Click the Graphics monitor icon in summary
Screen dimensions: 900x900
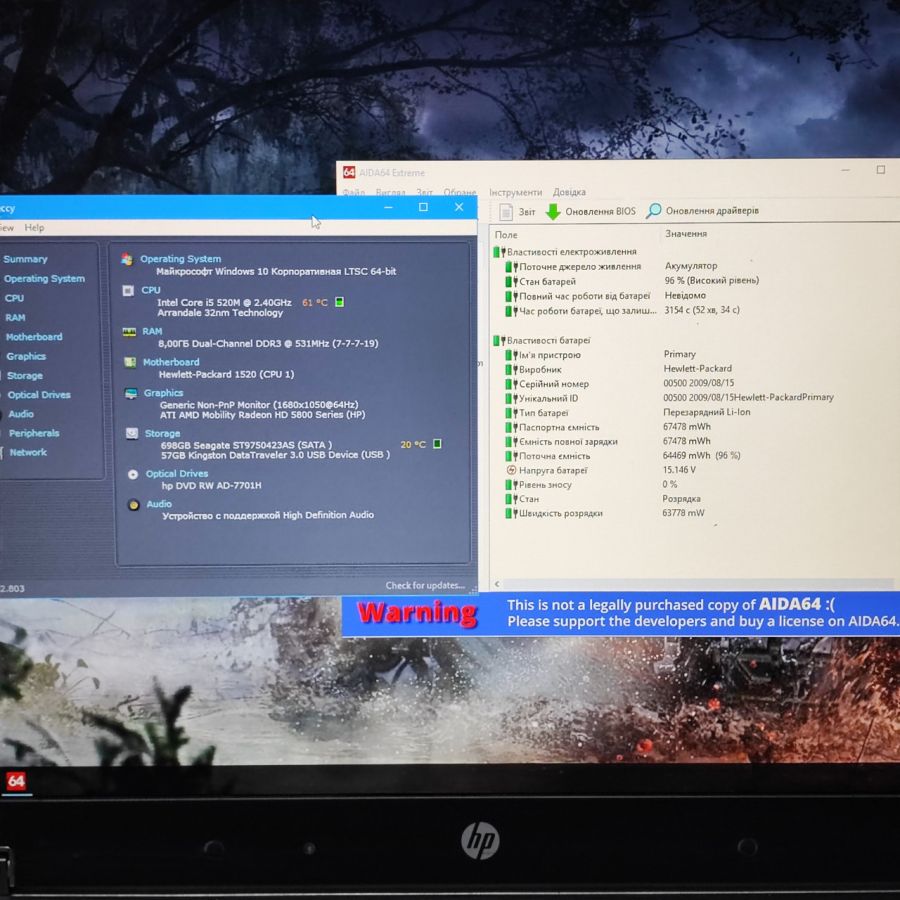(x=131, y=393)
